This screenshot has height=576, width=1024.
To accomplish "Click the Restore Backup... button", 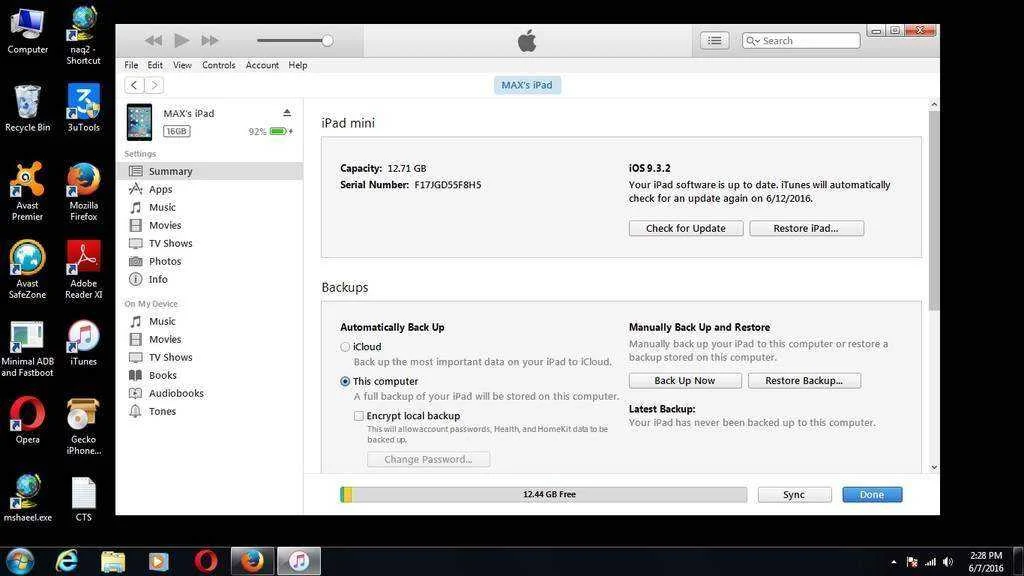I will 804,381.
